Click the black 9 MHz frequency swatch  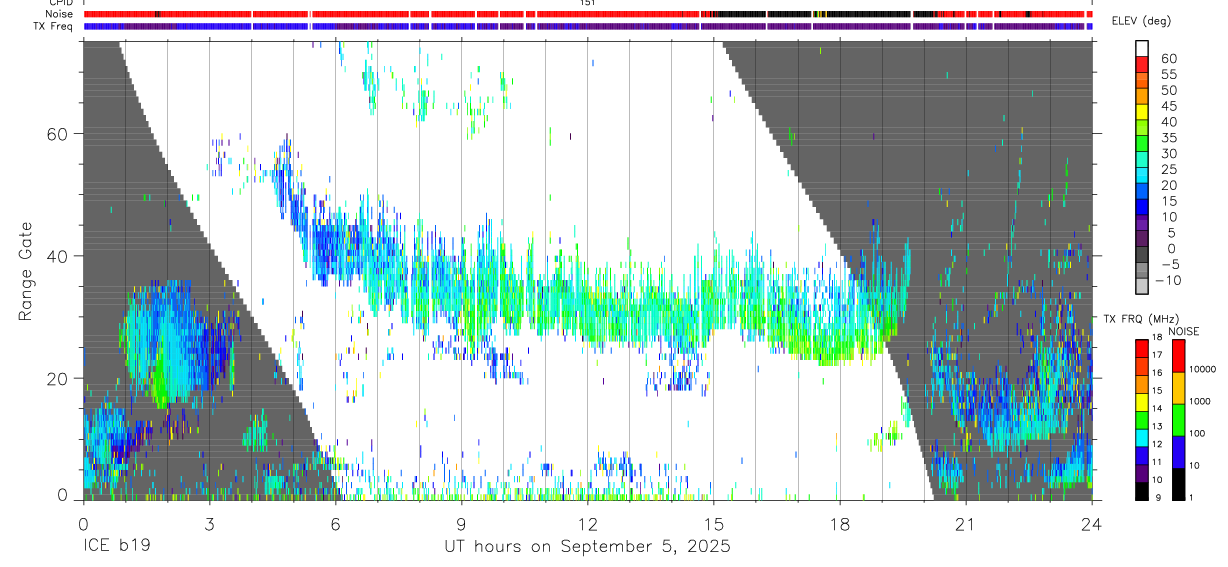pyautogui.click(x=1141, y=491)
